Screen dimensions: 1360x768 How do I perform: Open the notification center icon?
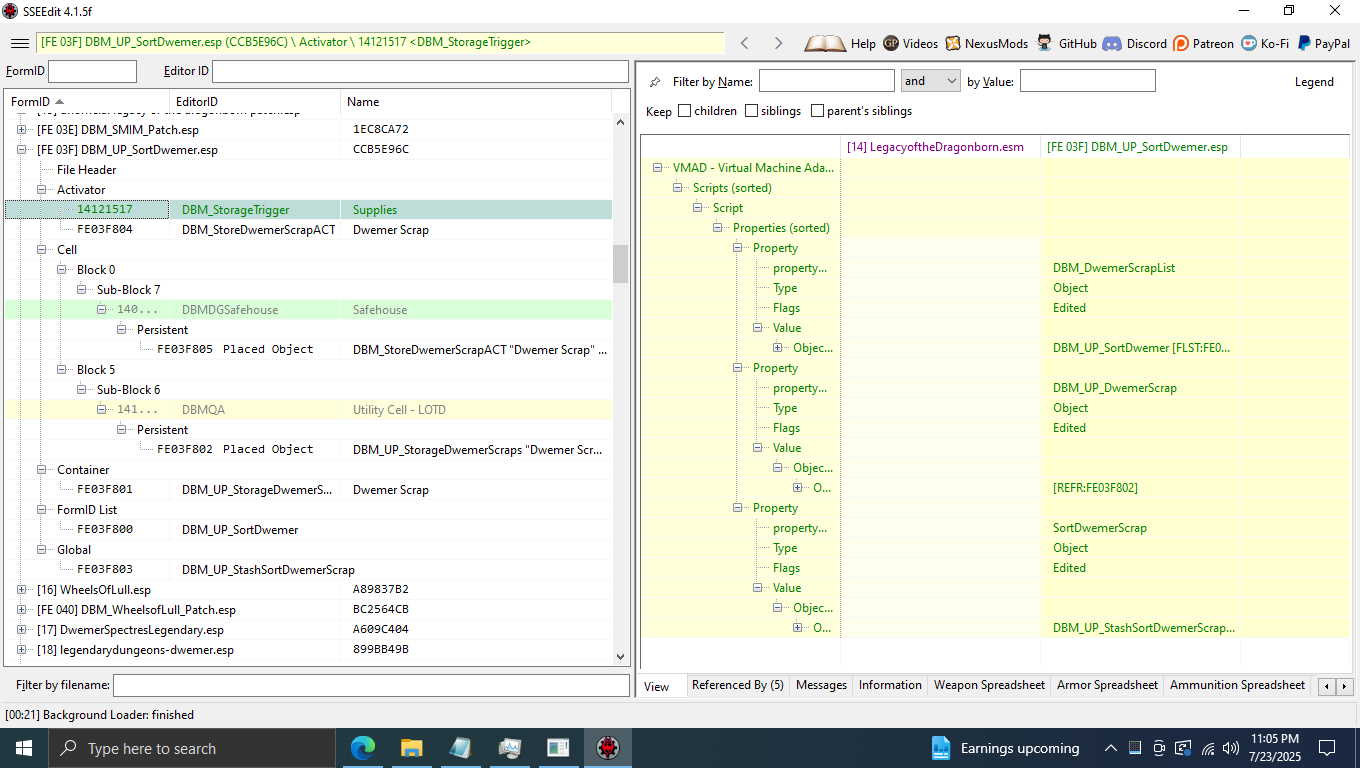tap(1327, 748)
